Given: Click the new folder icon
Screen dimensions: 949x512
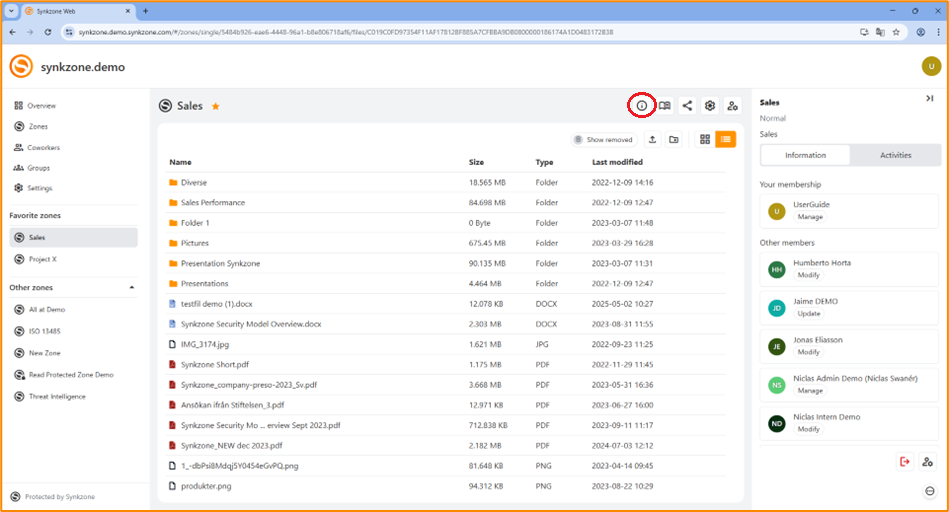Looking at the screenshot, I should (674, 140).
